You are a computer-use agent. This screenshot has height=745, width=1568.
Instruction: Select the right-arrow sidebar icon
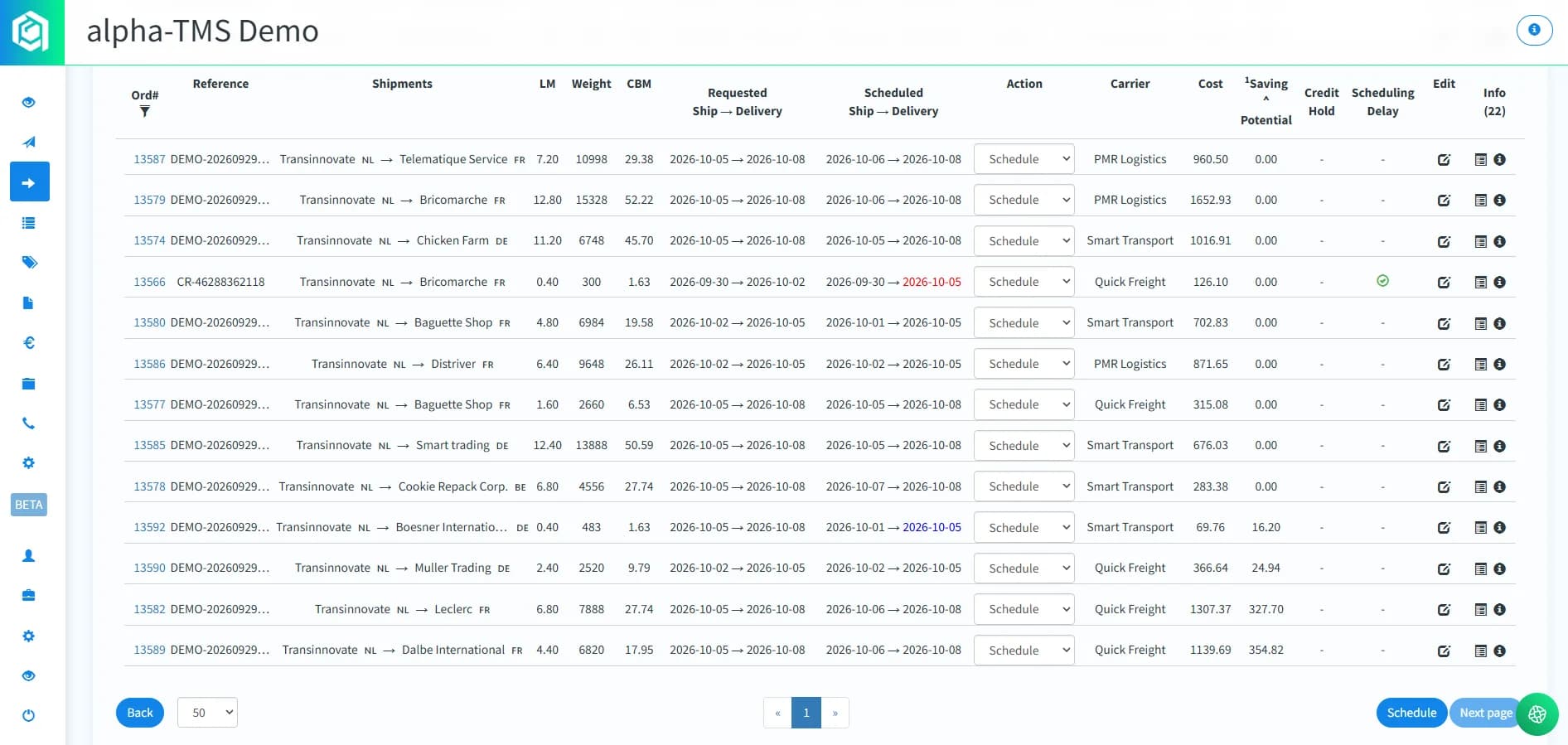(x=29, y=181)
